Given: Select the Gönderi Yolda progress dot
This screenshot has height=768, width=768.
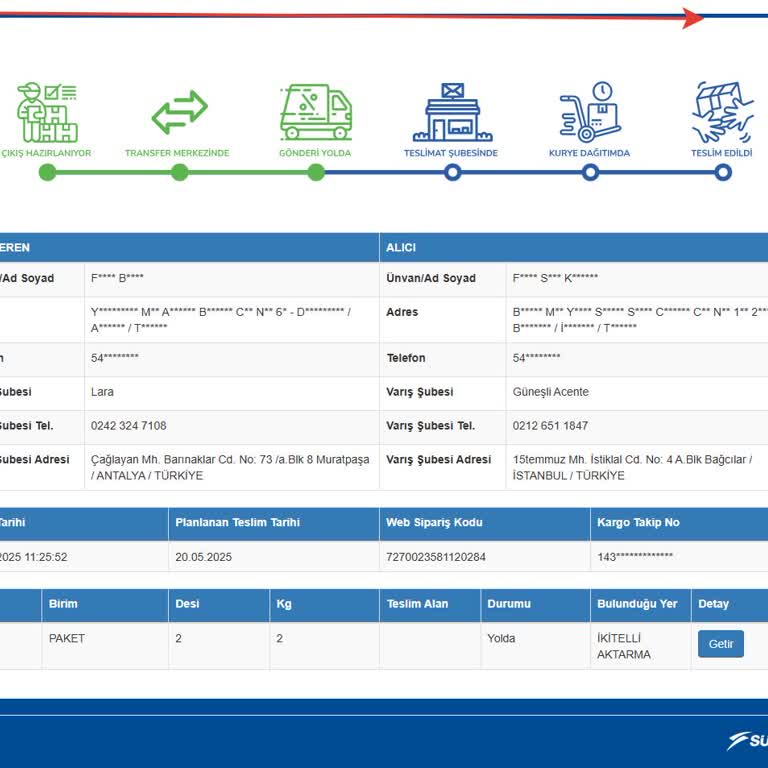Looking at the screenshot, I should tap(316, 172).
